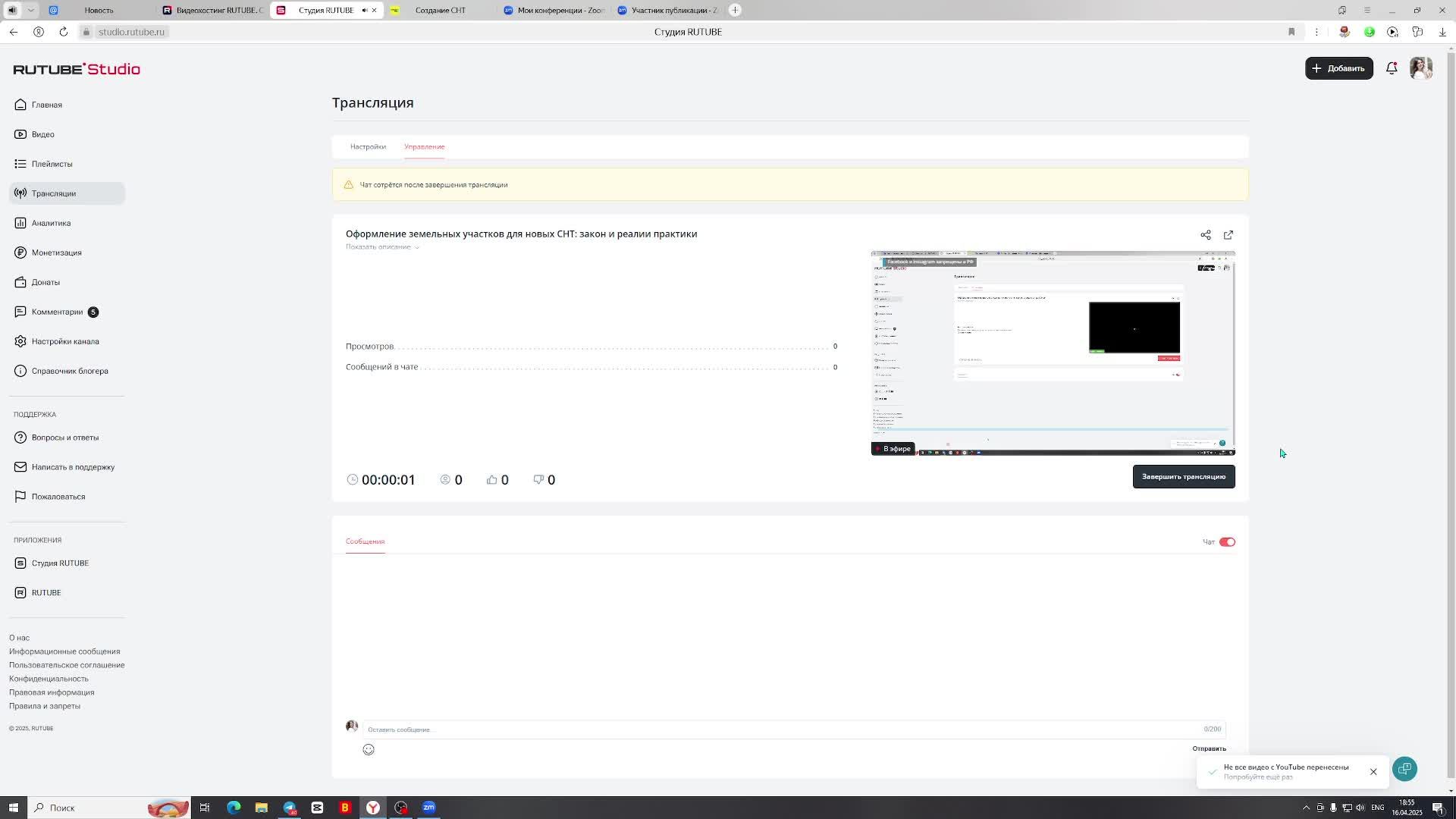Switch to the Настройки tab
The height and width of the screenshot is (819, 1456).
point(368,147)
